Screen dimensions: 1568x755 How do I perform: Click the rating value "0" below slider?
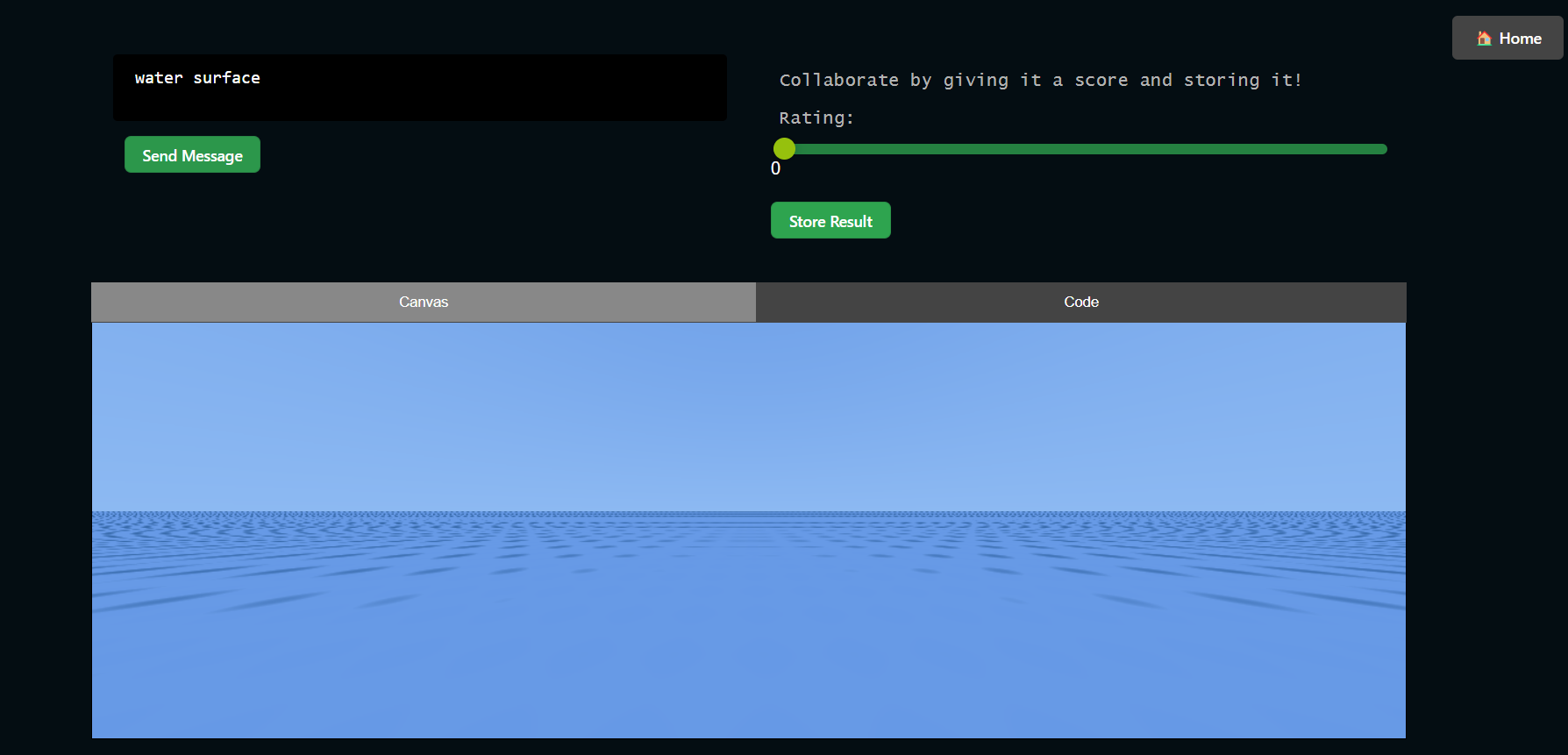tap(775, 169)
